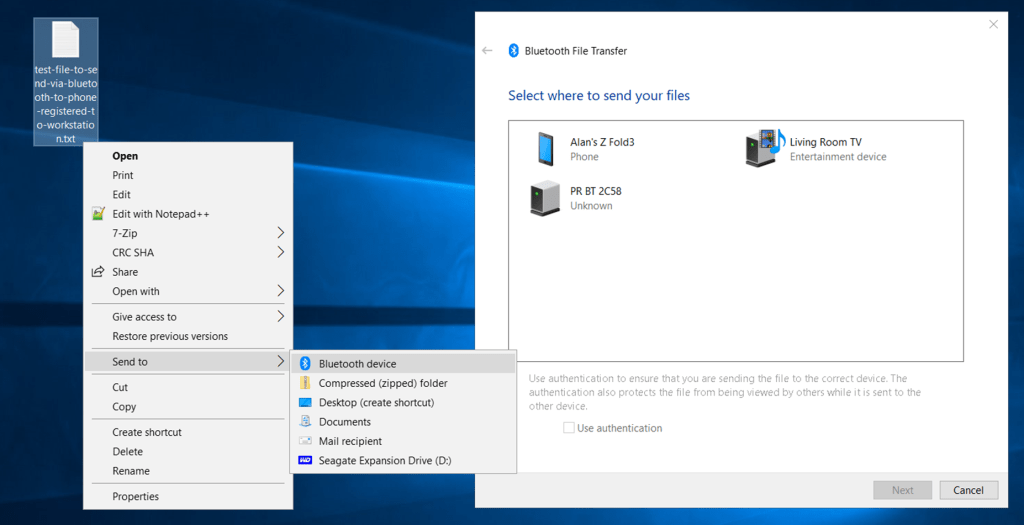Click the Bluetooth icon in Send to submenu
The height and width of the screenshot is (525, 1024).
point(307,364)
